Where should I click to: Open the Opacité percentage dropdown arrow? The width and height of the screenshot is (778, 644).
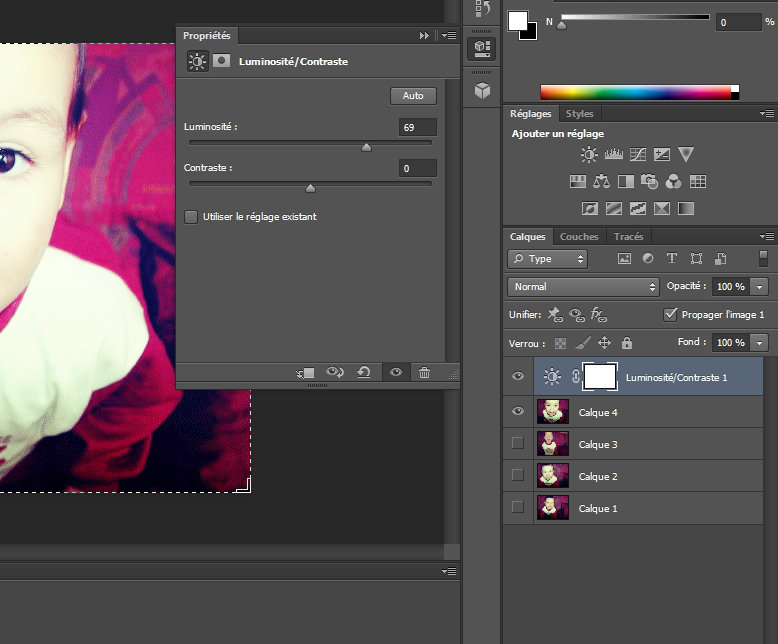[761, 286]
